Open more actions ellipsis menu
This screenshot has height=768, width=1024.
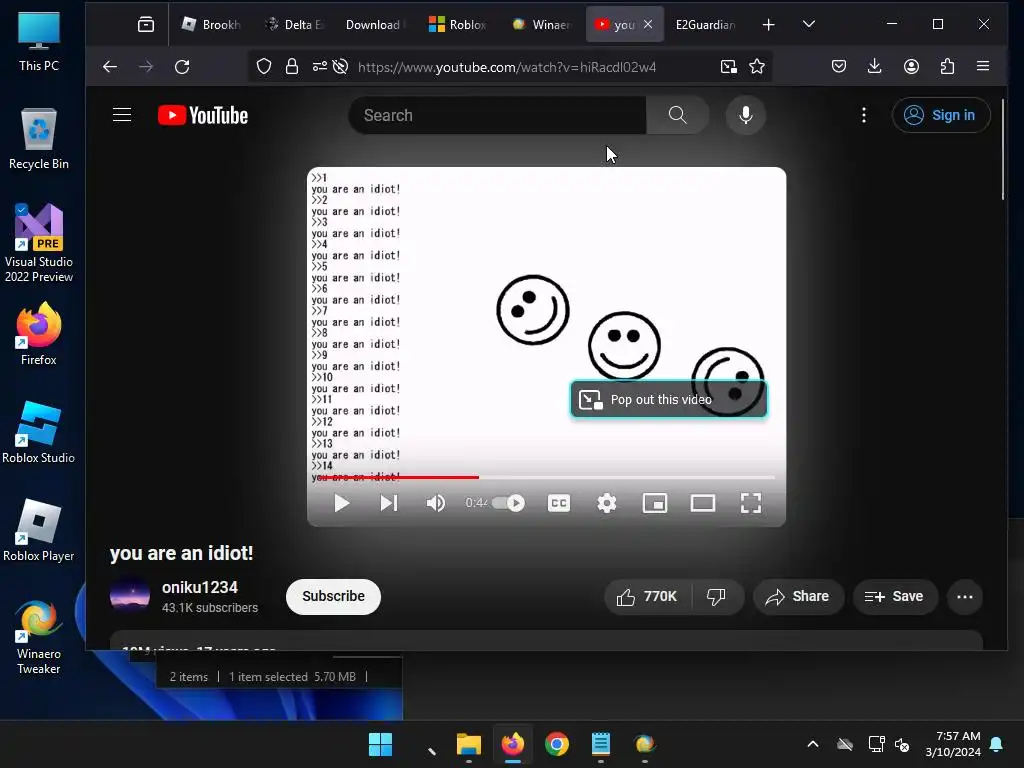pyautogui.click(x=965, y=597)
